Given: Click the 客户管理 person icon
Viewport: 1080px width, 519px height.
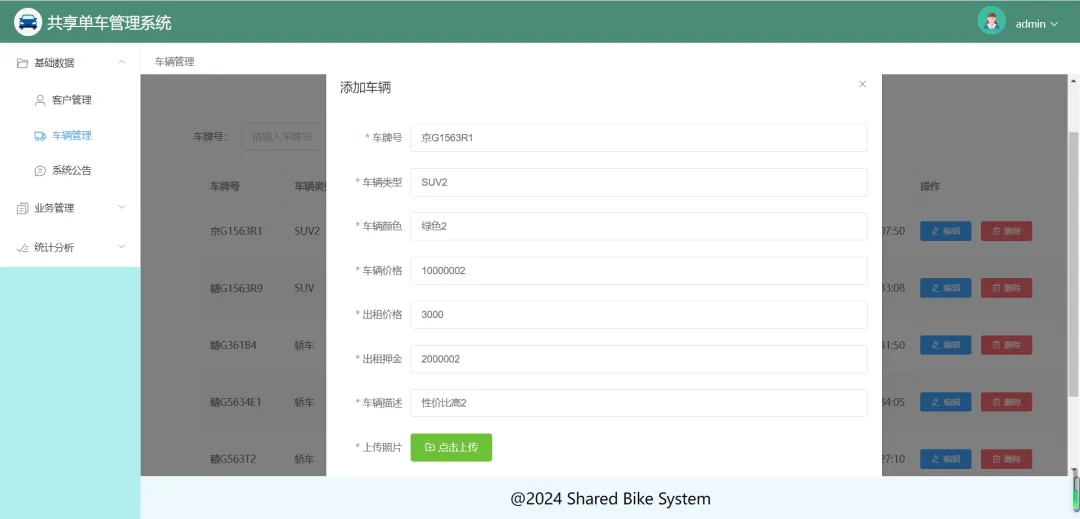Looking at the screenshot, I should [x=40, y=100].
